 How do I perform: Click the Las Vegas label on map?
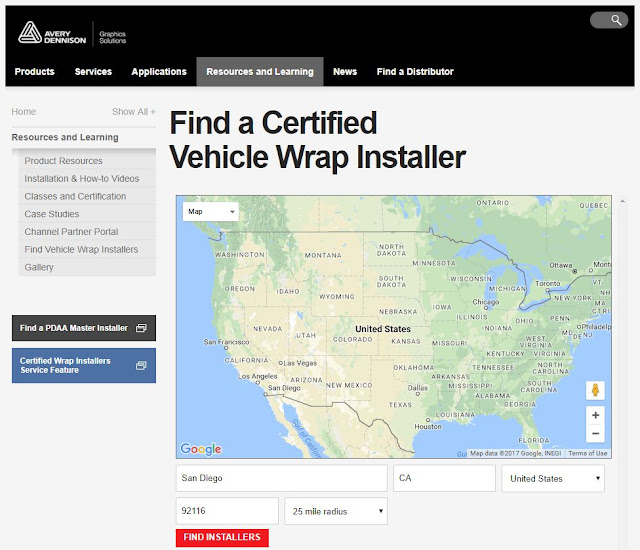(x=300, y=363)
